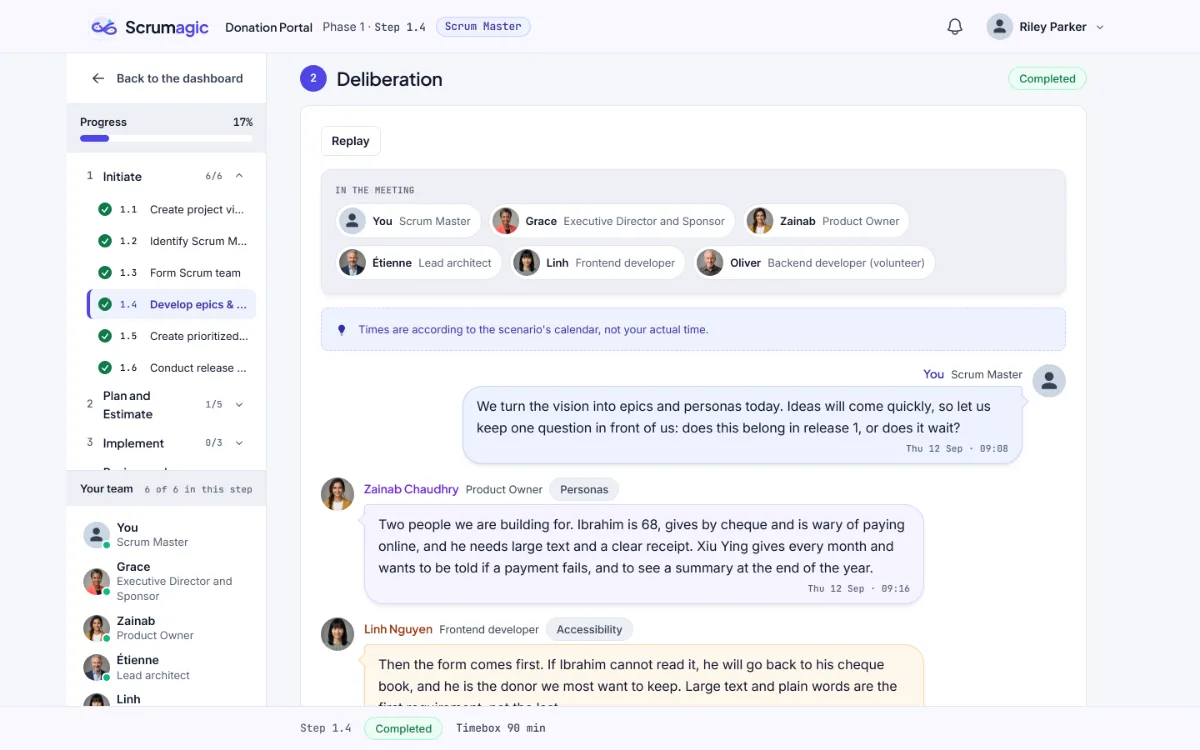Click the "Phase 1 · Step 1.4" header text
Screen dimensions: 1200x750
374,27
